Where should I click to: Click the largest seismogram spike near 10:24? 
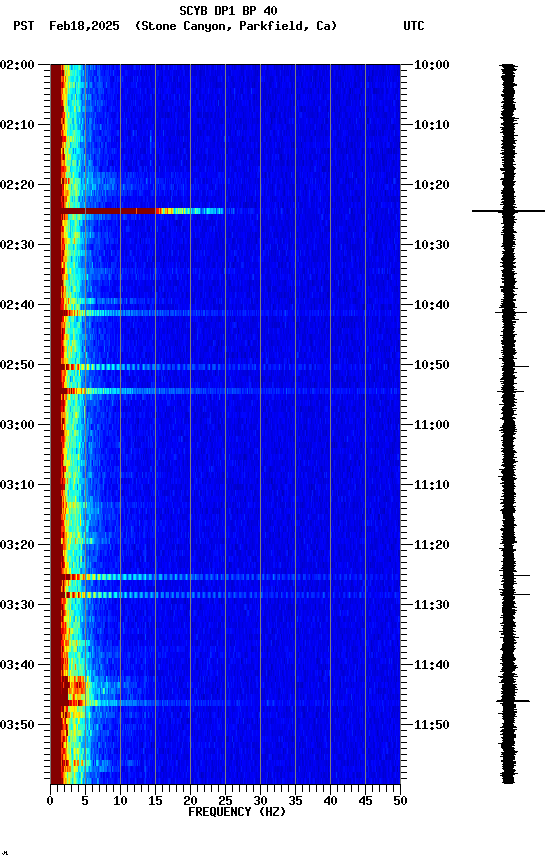508,211
